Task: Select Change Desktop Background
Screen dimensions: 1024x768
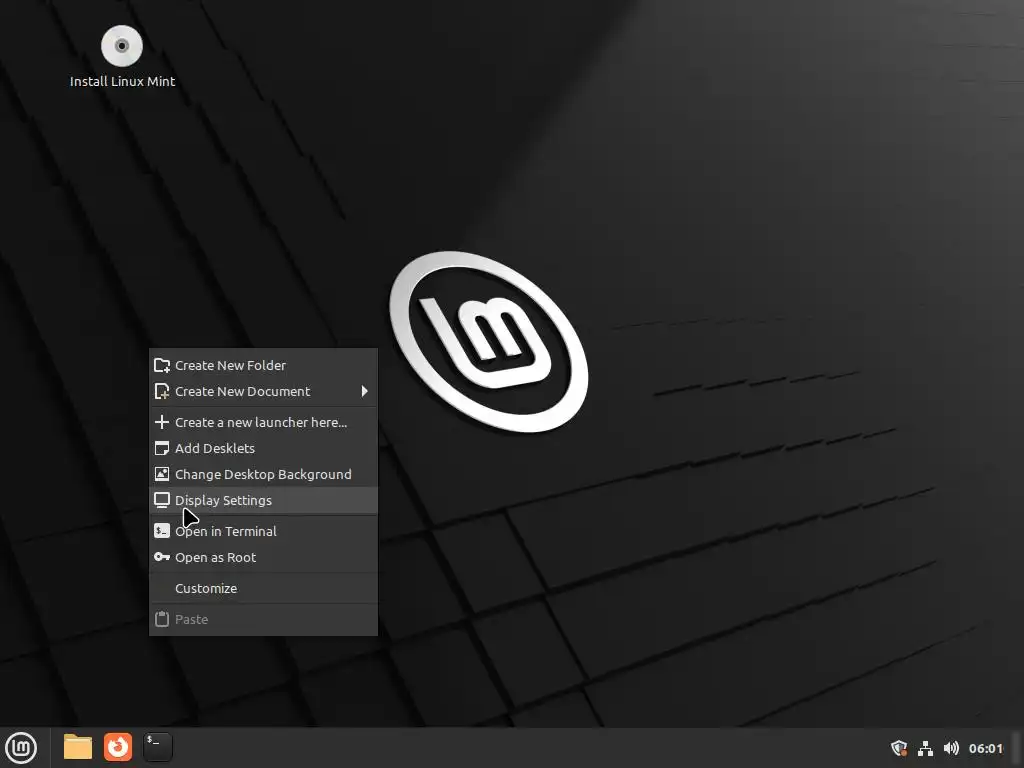Action: pos(263,475)
